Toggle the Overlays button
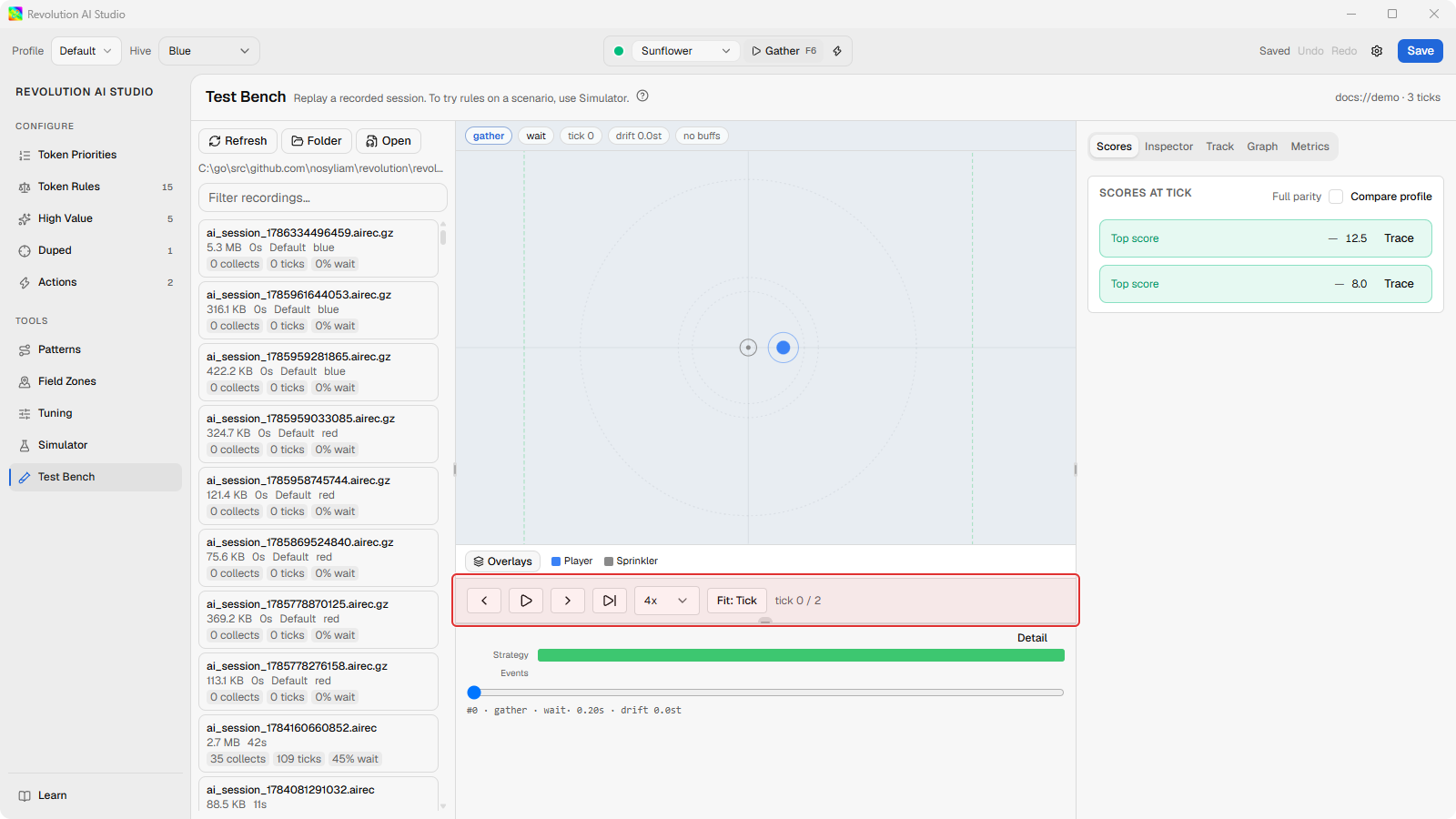The height and width of the screenshot is (819, 1456). point(502,561)
